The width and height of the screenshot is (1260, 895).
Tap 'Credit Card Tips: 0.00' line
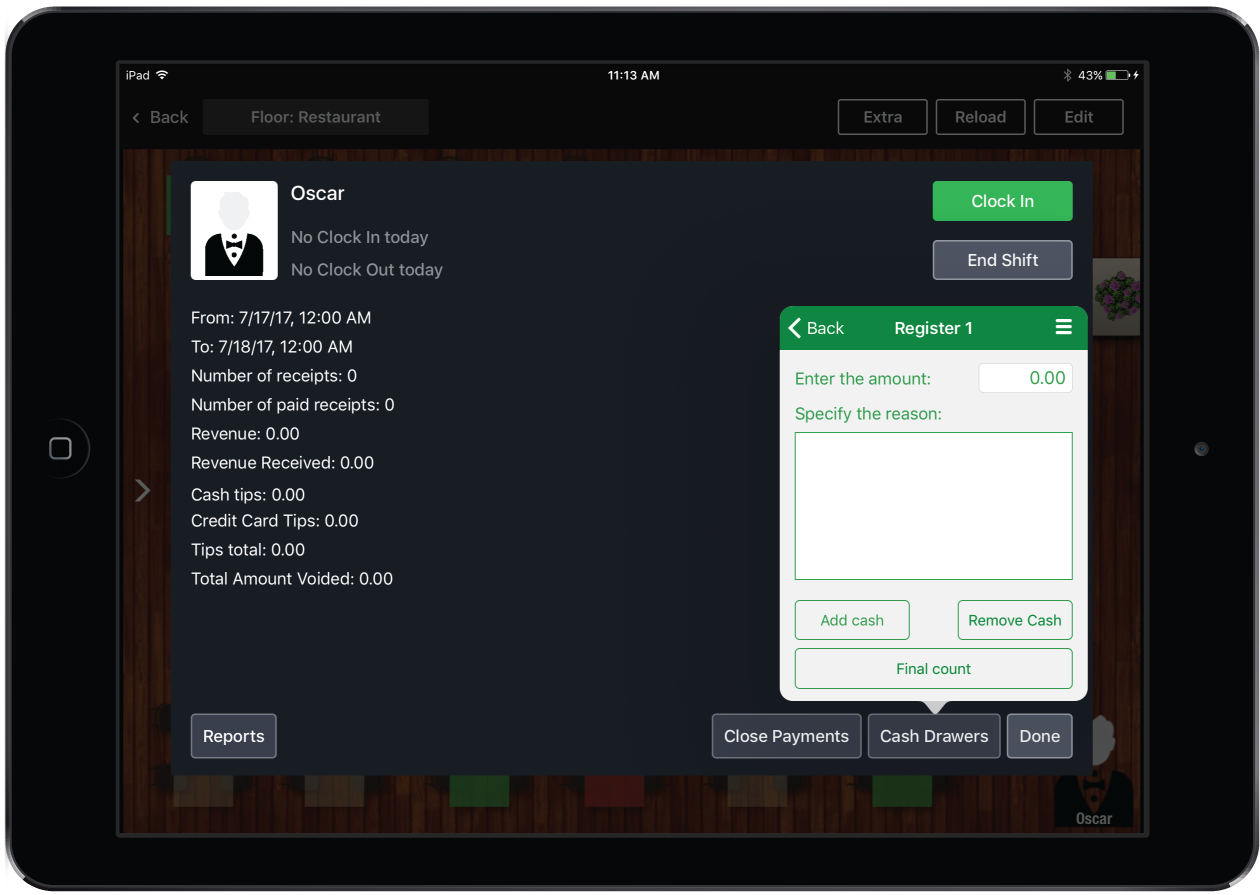(275, 521)
